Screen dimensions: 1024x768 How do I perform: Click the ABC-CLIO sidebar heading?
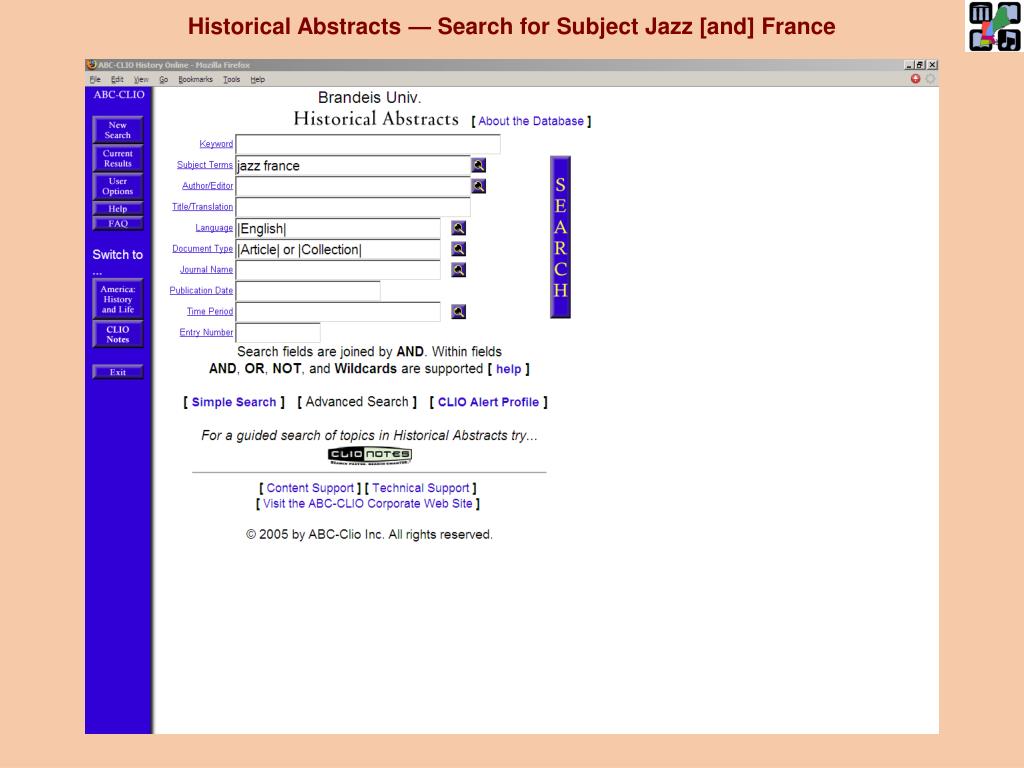coord(119,95)
